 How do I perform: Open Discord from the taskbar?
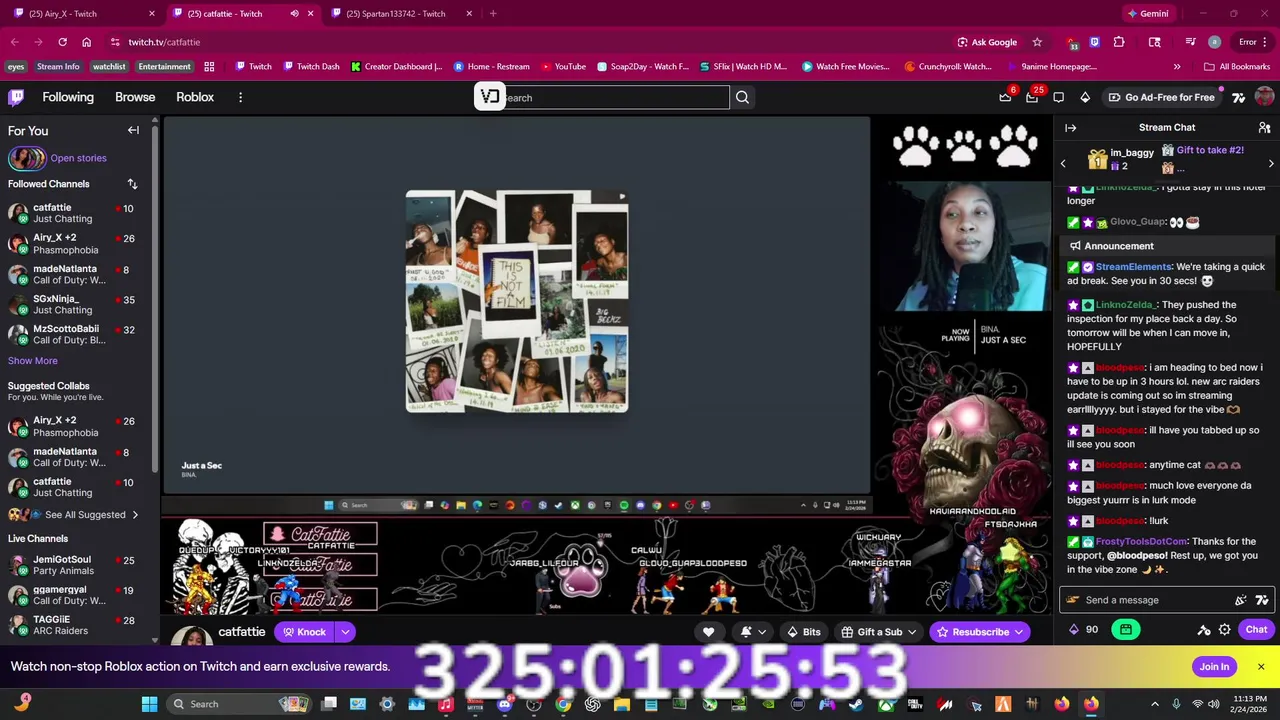(504, 704)
